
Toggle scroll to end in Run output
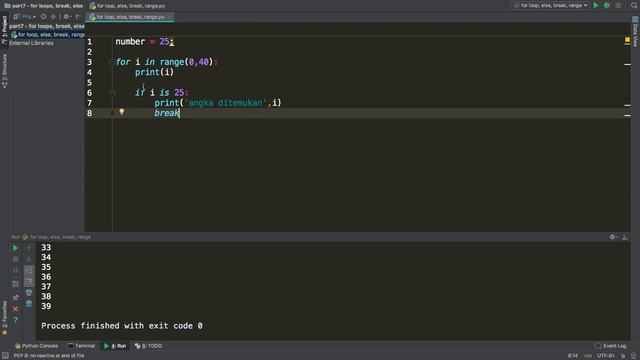pyautogui.click(x=29, y=281)
